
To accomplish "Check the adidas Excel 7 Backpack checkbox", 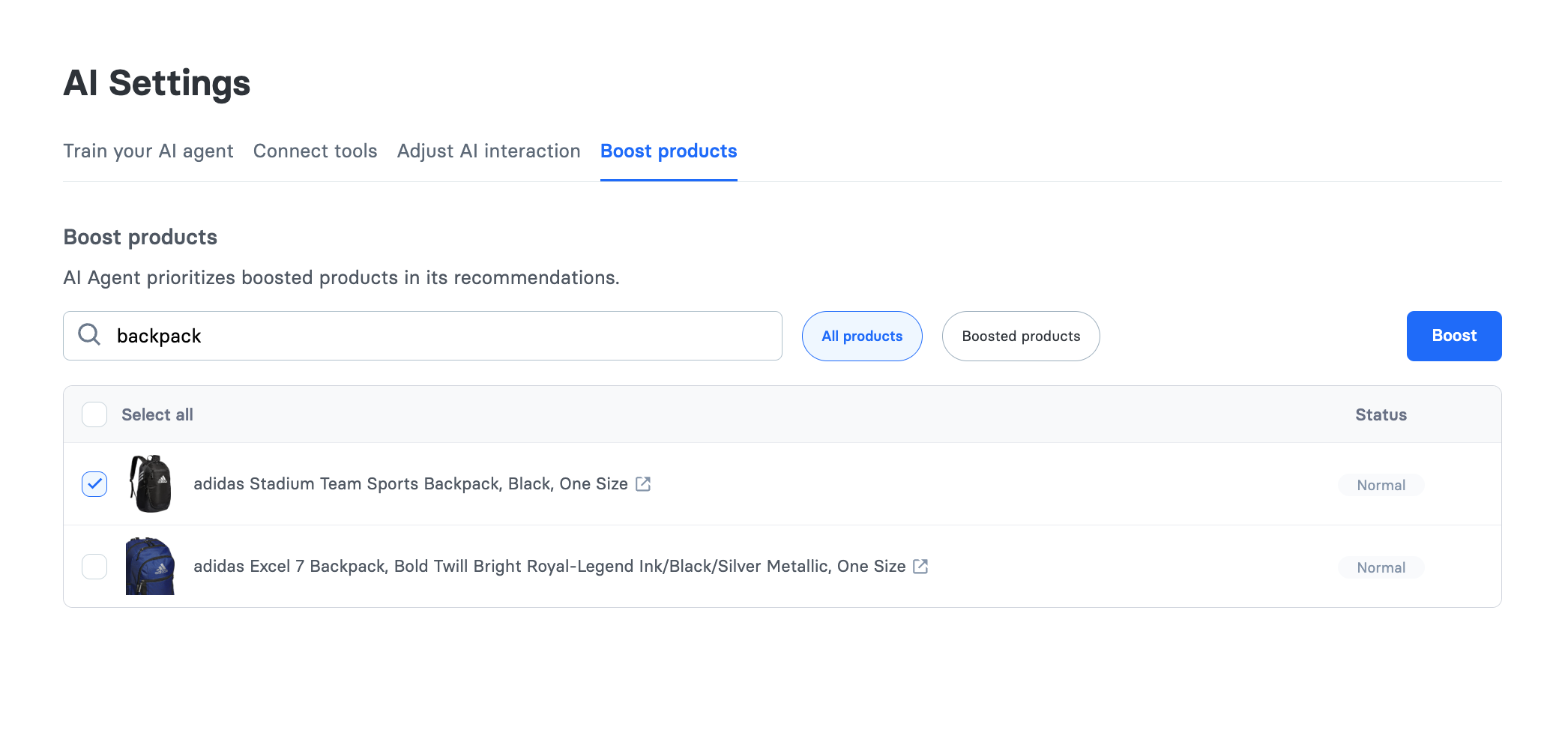I will click(x=94, y=567).
